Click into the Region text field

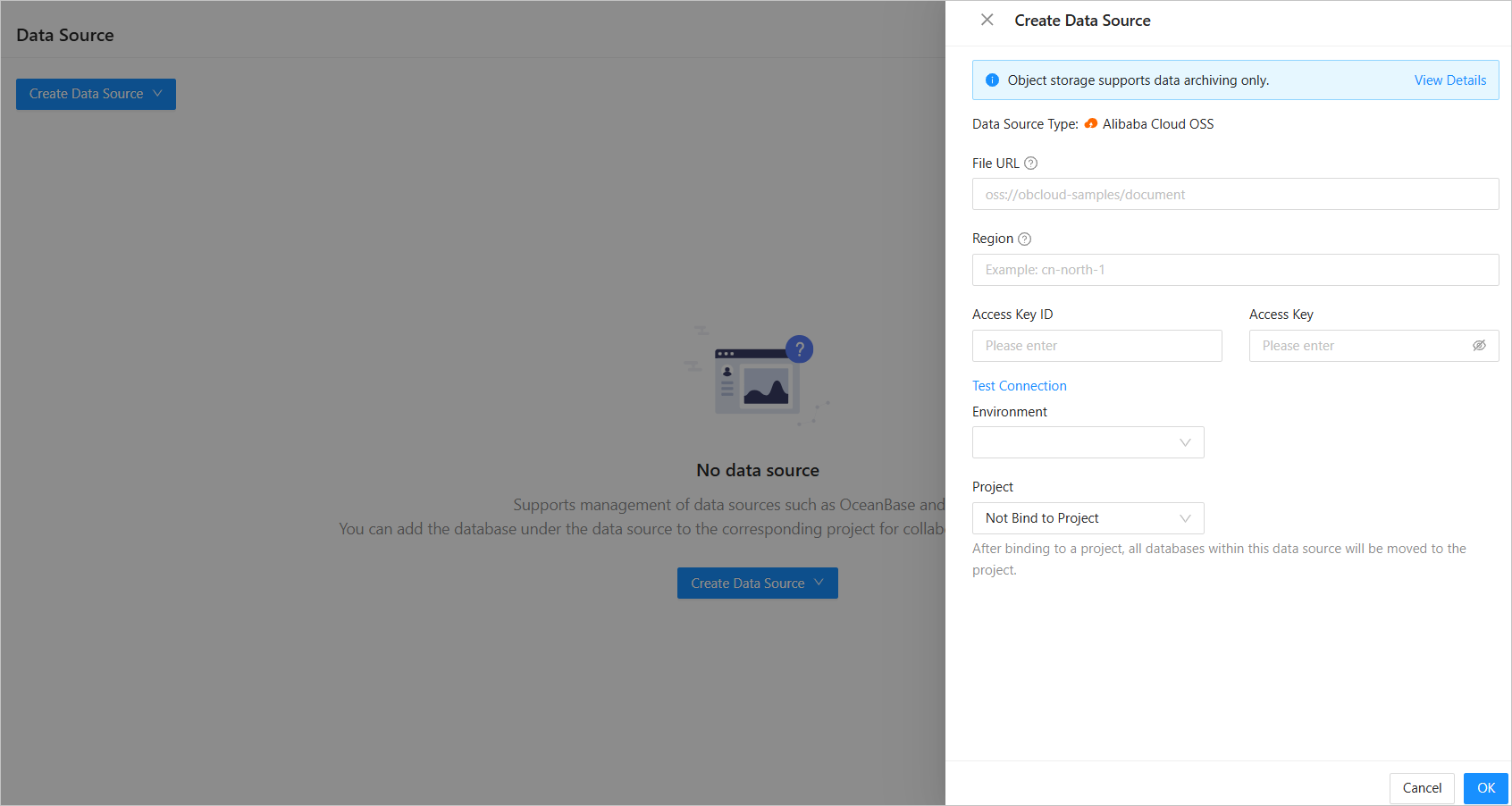1235,270
